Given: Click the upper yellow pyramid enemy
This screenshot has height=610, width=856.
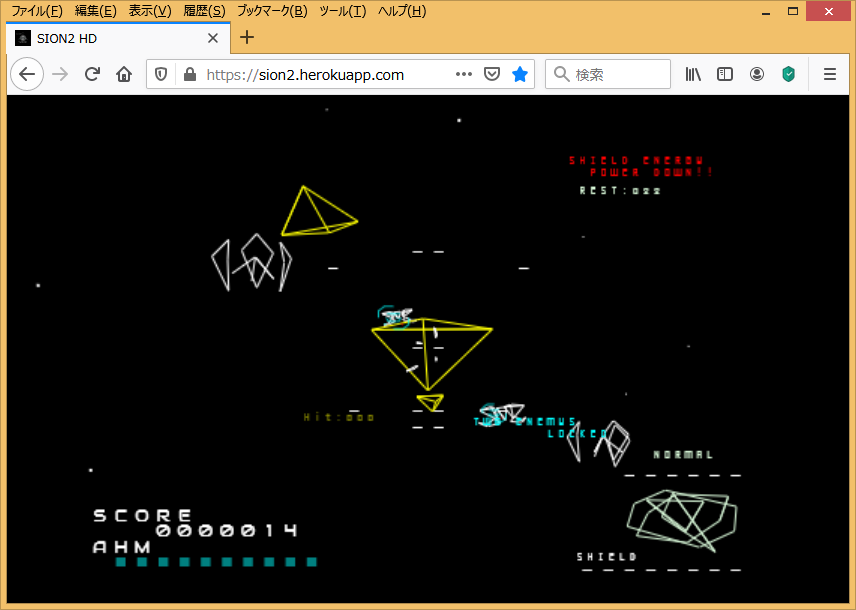Looking at the screenshot, I should pos(319,211).
